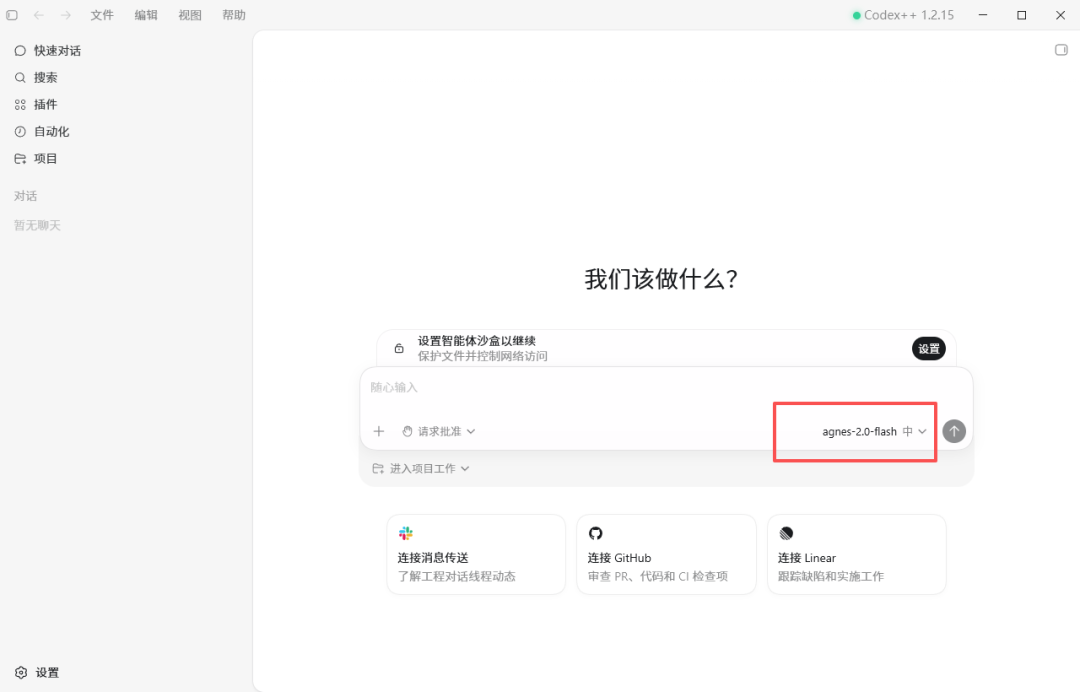Click the 暂无聊天 placeholder text
The image size is (1080, 692).
point(37,225)
